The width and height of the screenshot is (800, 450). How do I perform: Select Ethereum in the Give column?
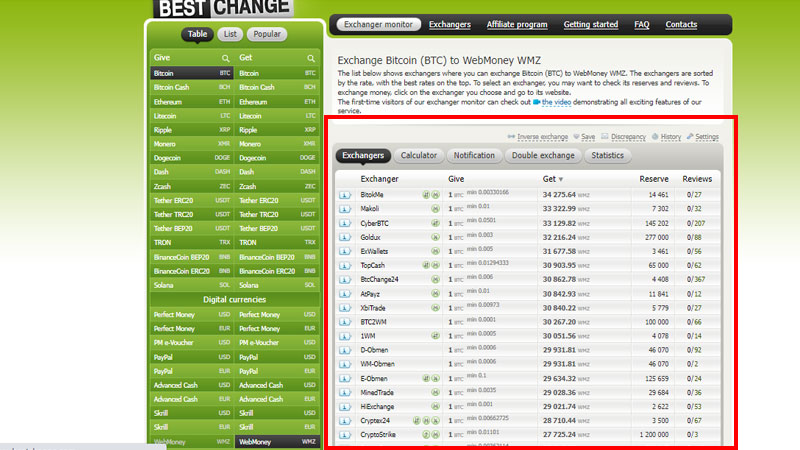click(x=192, y=102)
